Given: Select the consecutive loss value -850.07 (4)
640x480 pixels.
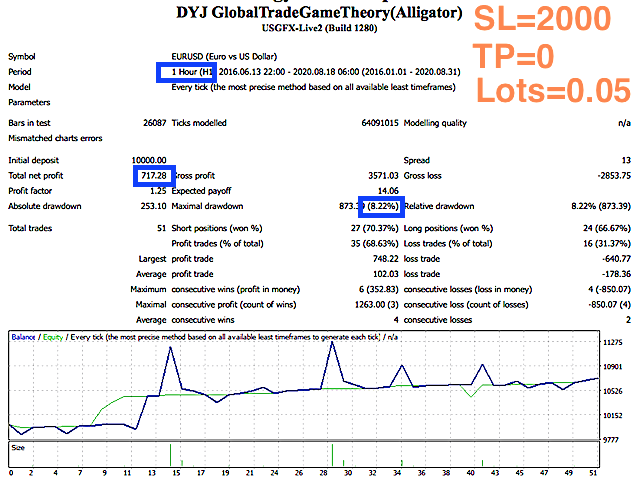Looking at the screenshot, I should click(x=609, y=304).
